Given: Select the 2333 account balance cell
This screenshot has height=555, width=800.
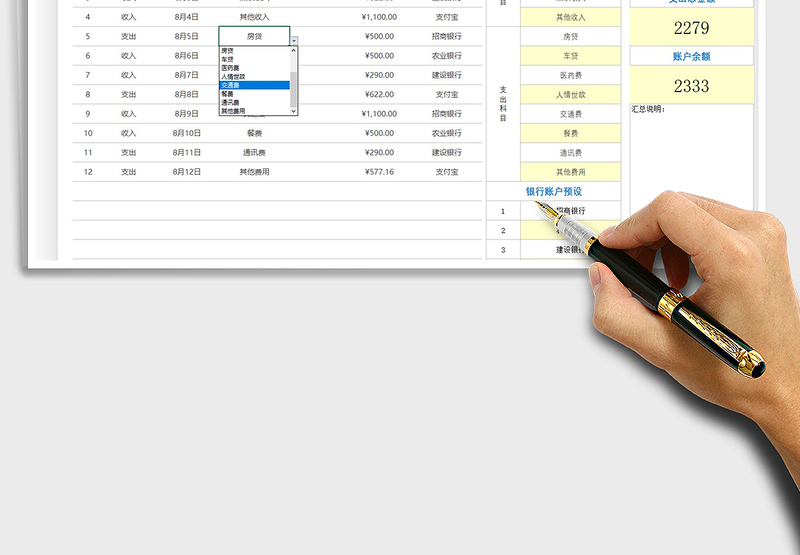Looking at the screenshot, I should tap(691, 86).
